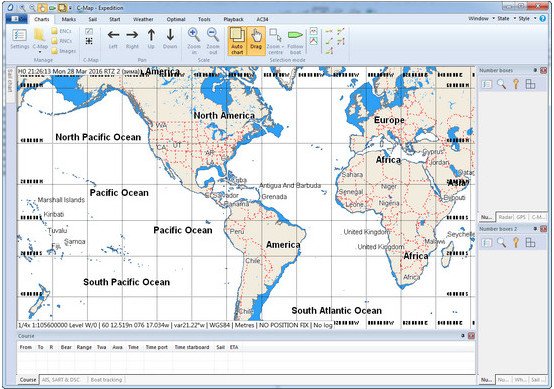The image size is (554, 389).
Task: Pan the chart Right
Action: click(x=132, y=39)
